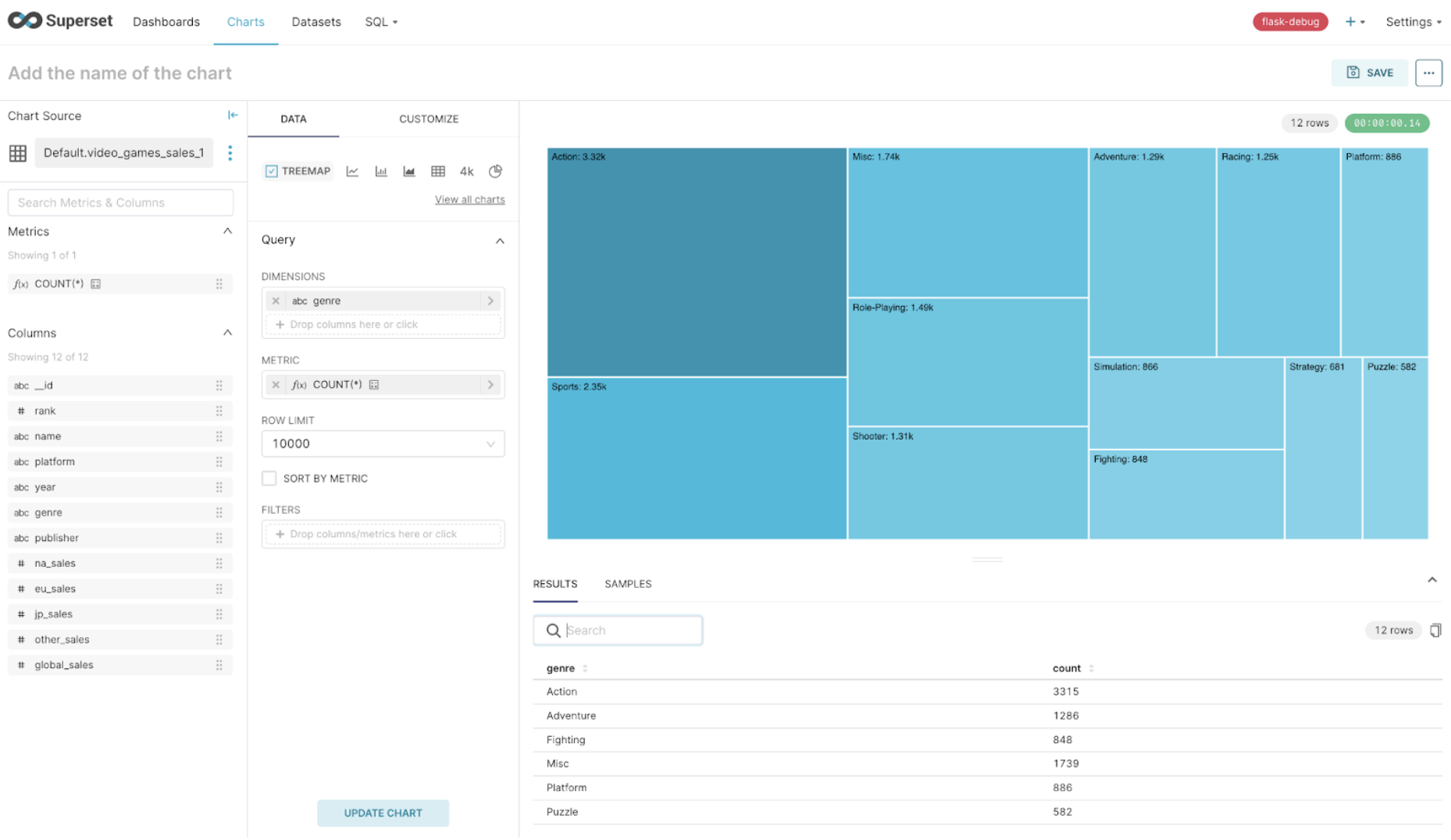Click the Search Metrics & Columns field
1451x840 pixels.
click(x=120, y=202)
